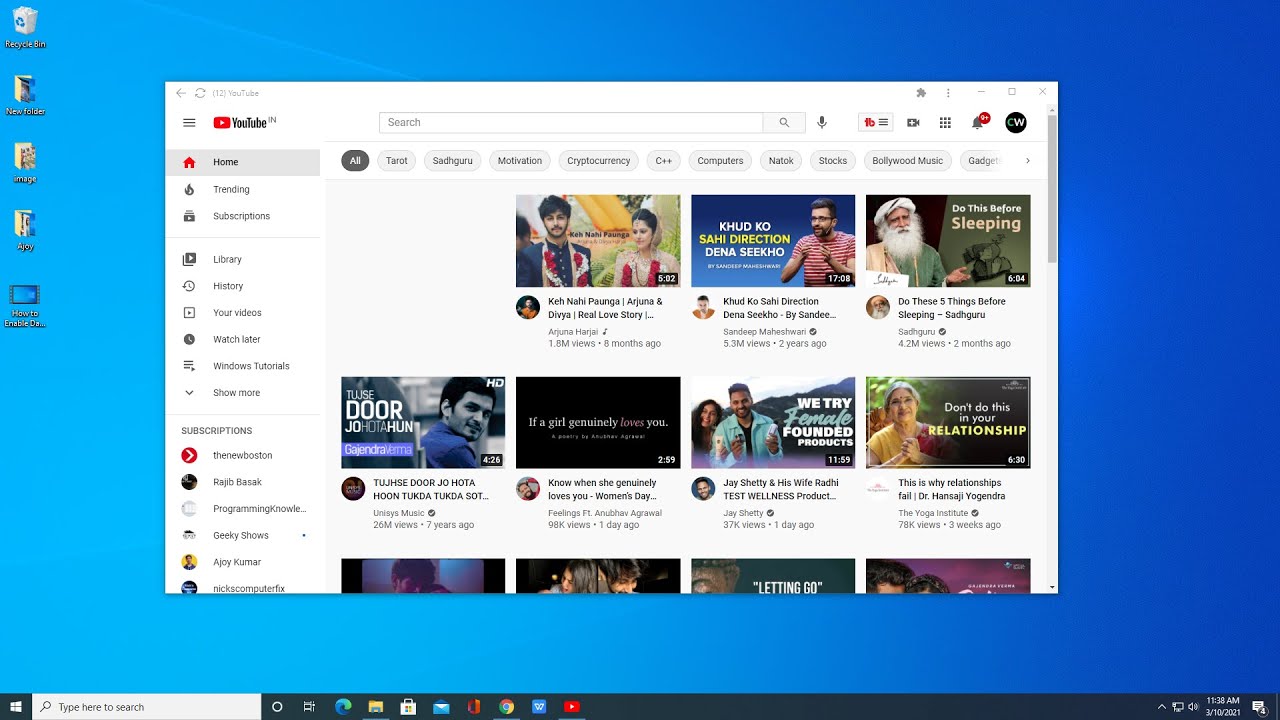This screenshot has width=1280, height=720.
Task: Show hidden system tray icons
Action: click(x=1161, y=707)
